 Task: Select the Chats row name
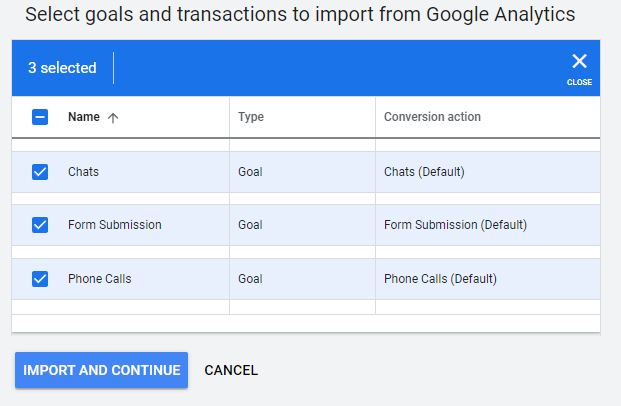coord(83,172)
